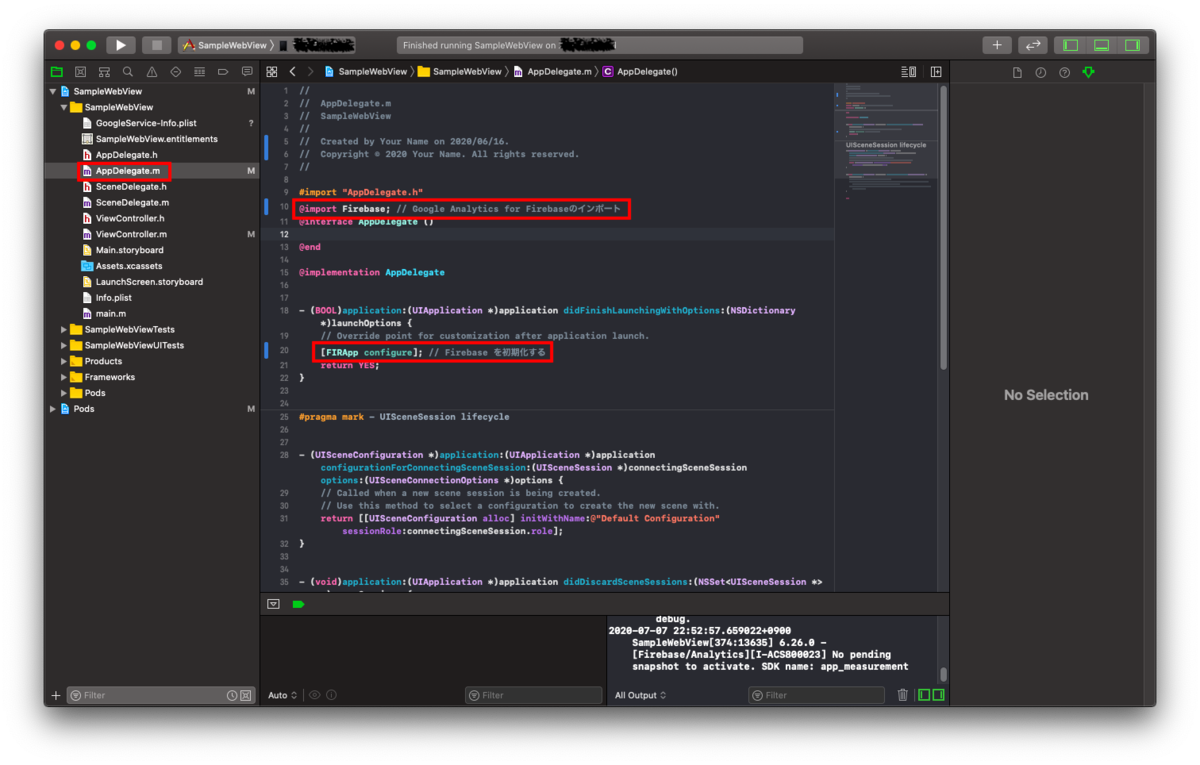Click the console Filter field
Viewport: 1200px width, 765px height.
817,695
